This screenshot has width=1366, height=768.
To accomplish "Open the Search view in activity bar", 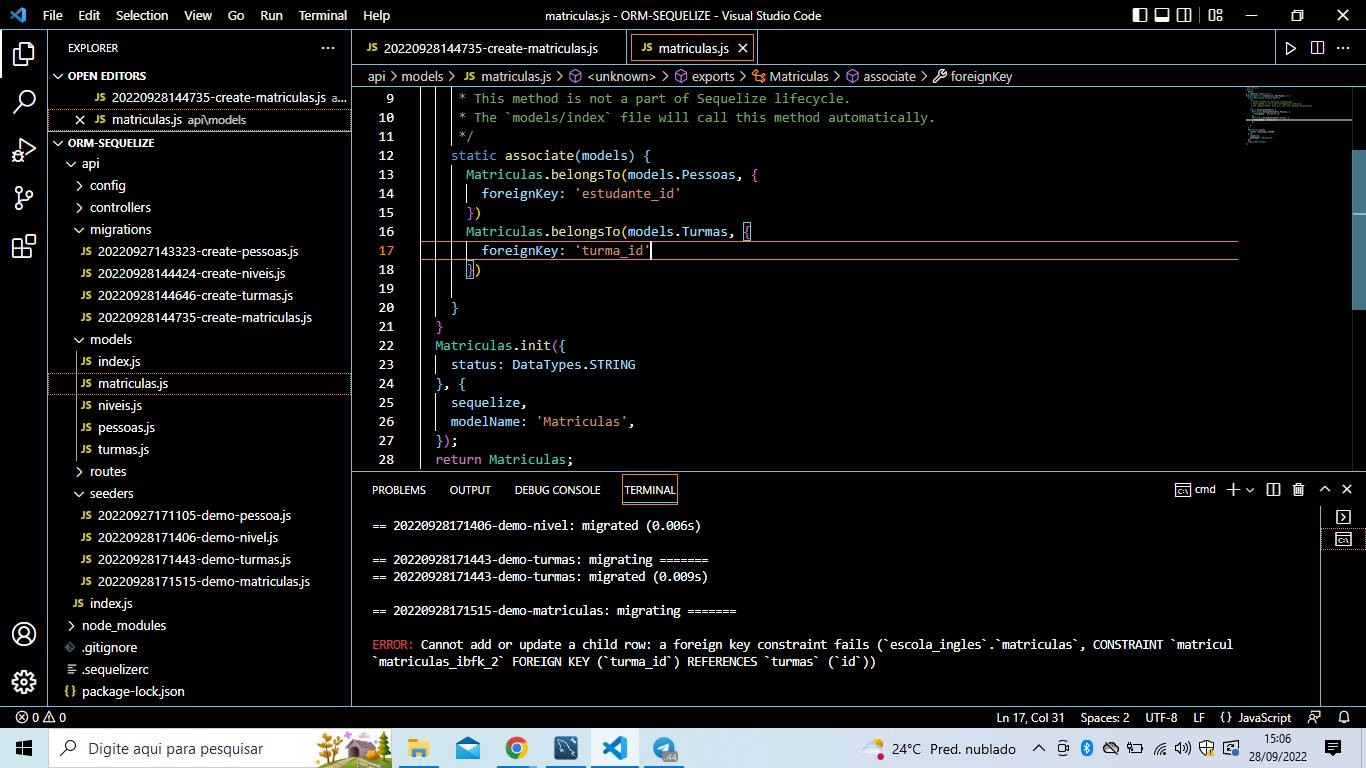I will pyautogui.click(x=24, y=102).
